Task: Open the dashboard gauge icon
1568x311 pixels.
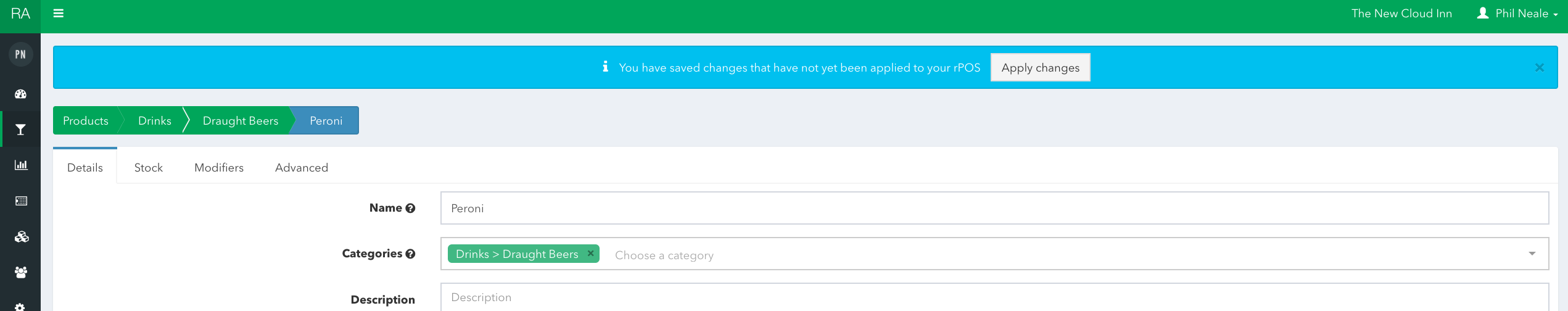Action: pyautogui.click(x=21, y=94)
